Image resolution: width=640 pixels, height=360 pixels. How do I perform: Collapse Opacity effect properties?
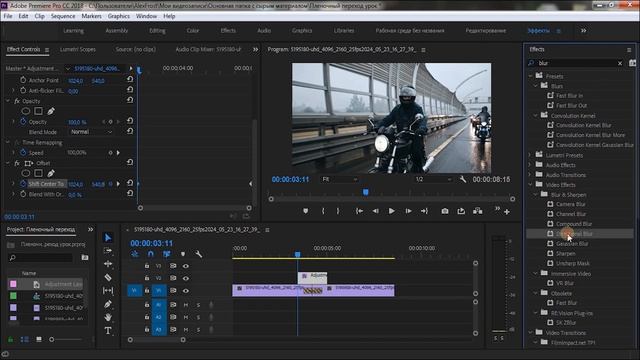[8, 101]
